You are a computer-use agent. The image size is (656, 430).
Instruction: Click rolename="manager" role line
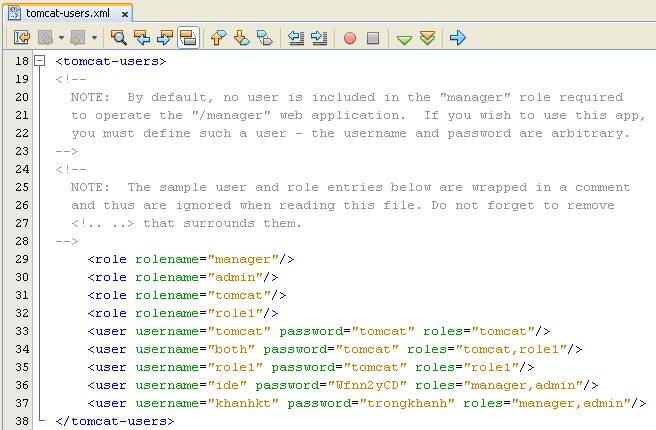point(191,259)
